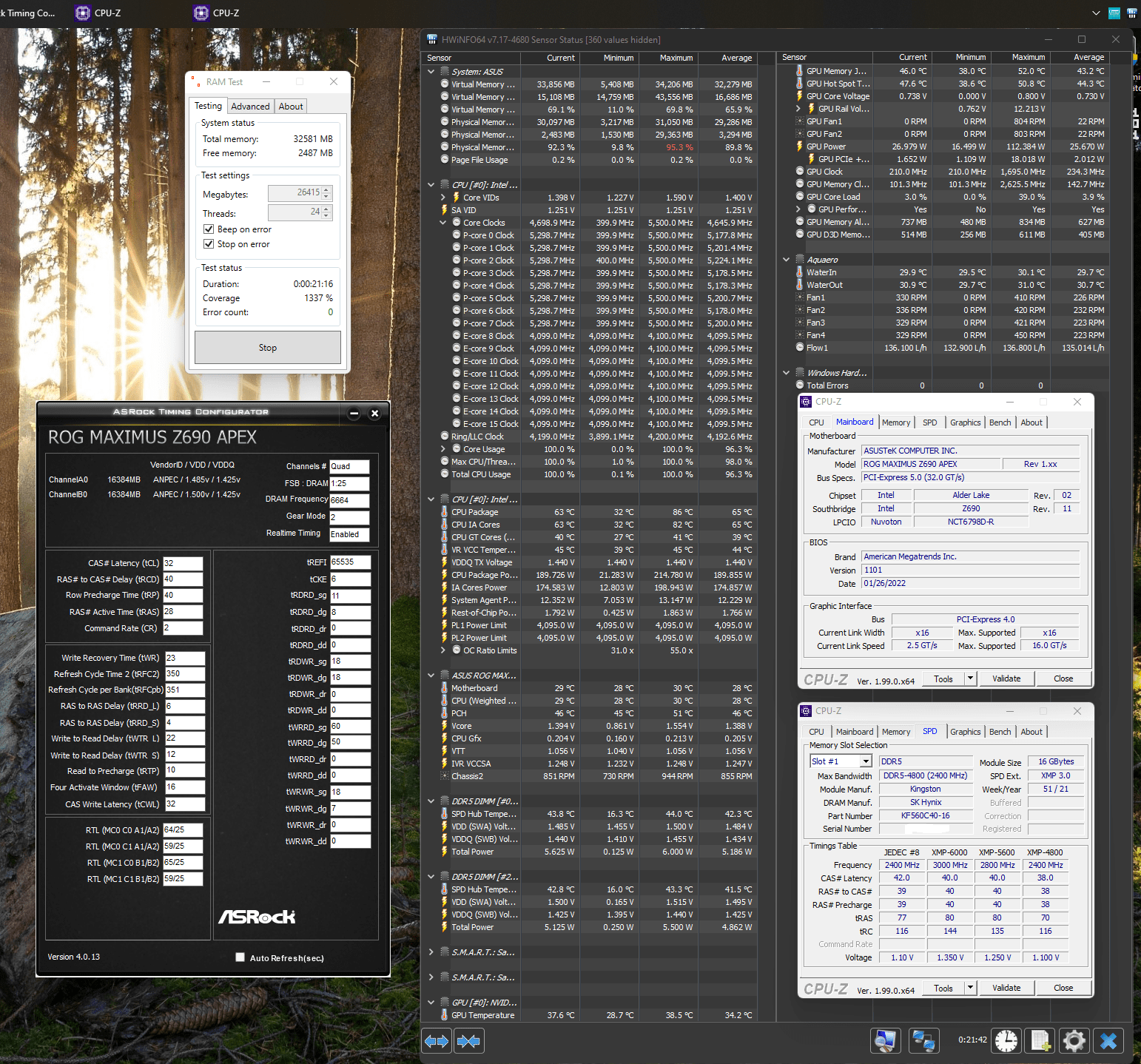This screenshot has width=1141, height=1064.
Task: Switch to Advanced tab in RAM Test
Action: (x=250, y=107)
